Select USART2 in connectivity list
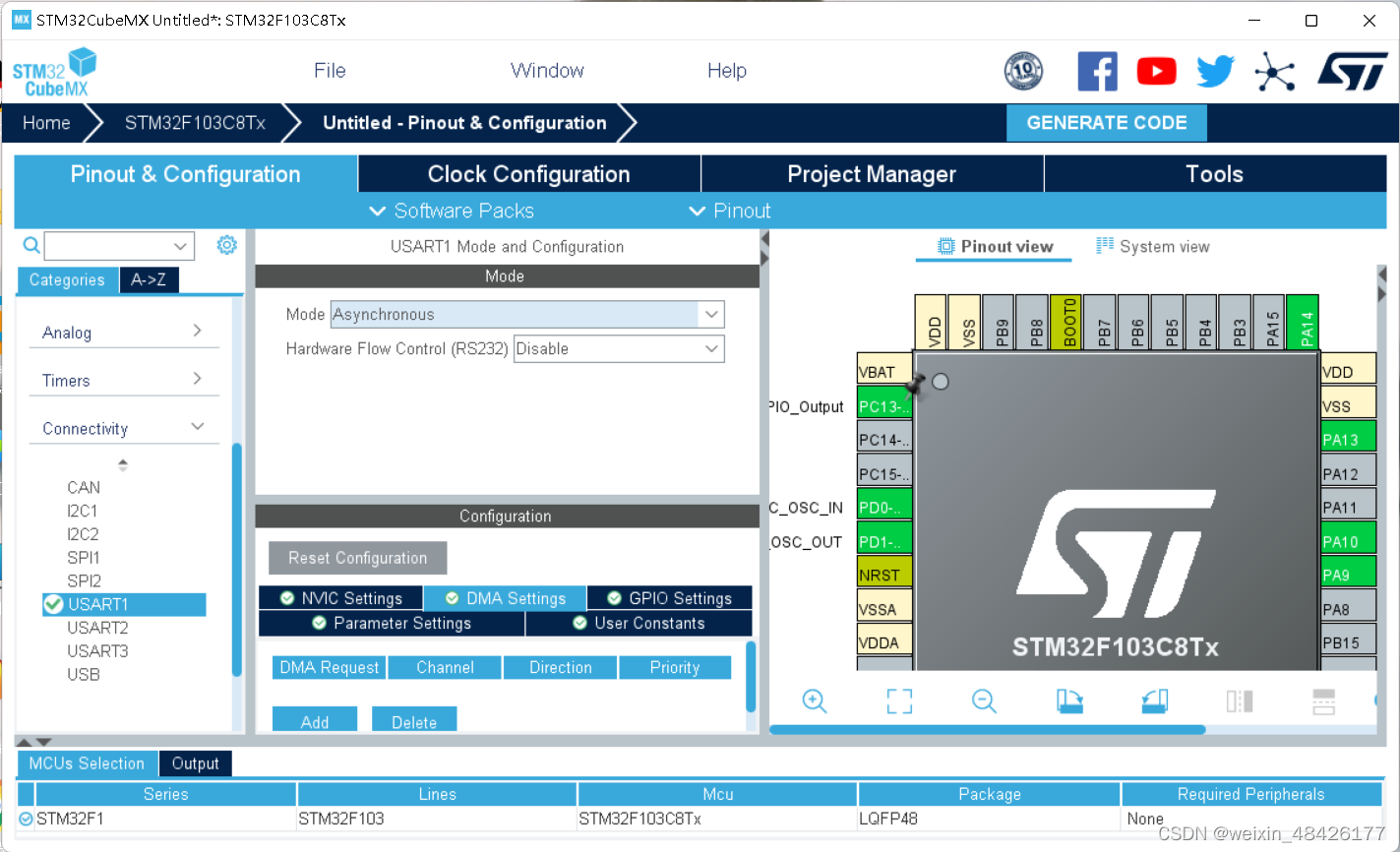The height and width of the screenshot is (852, 1400). pos(98,628)
